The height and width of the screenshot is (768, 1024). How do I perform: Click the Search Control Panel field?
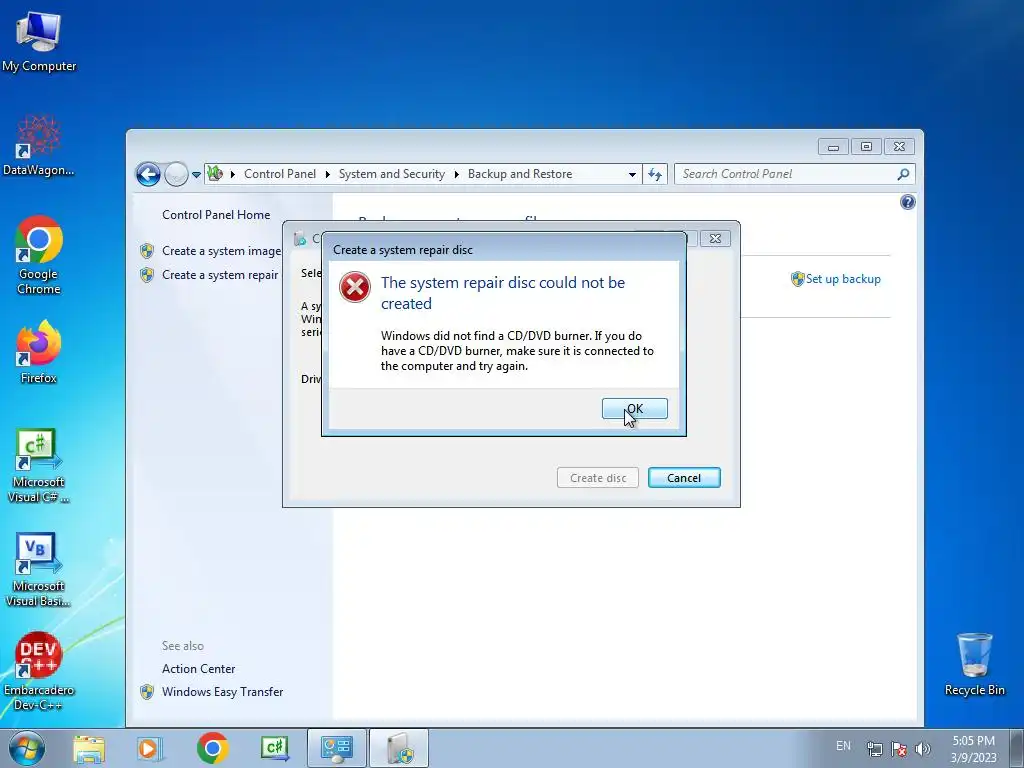point(786,174)
